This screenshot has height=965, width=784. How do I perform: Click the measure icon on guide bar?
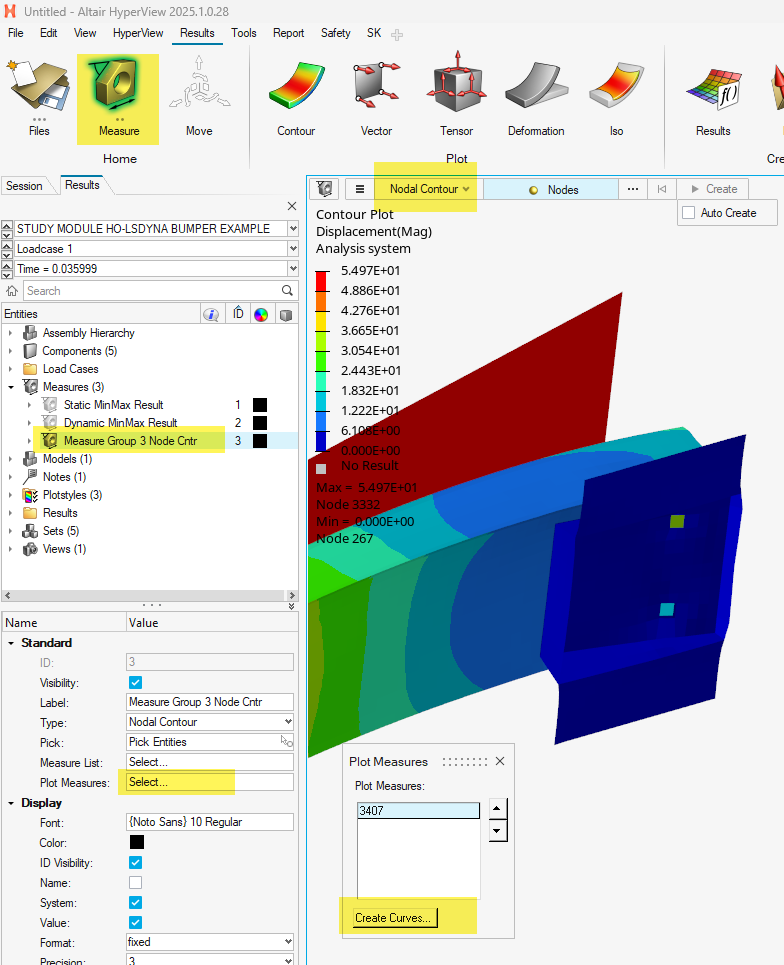tap(324, 189)
